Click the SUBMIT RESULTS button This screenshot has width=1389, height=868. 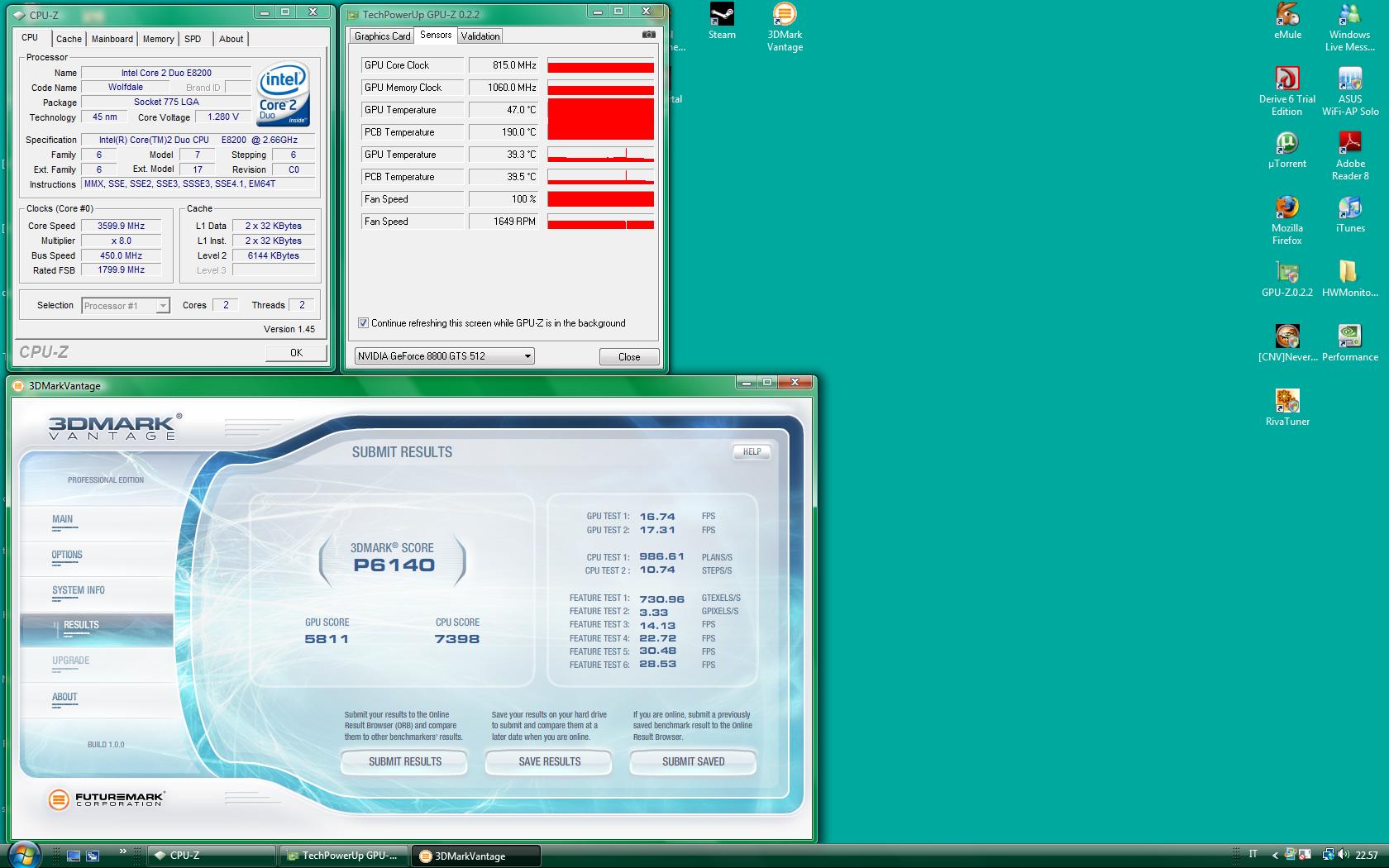(405, 761)
